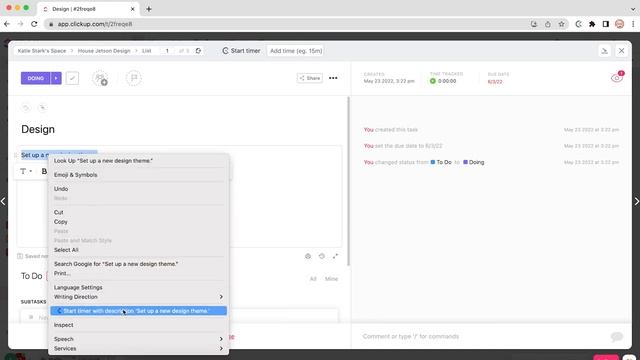Open Language Settings from context menu
Image resolution: width=640 pixels, height=360 pixels.
[x=138, y=287]
